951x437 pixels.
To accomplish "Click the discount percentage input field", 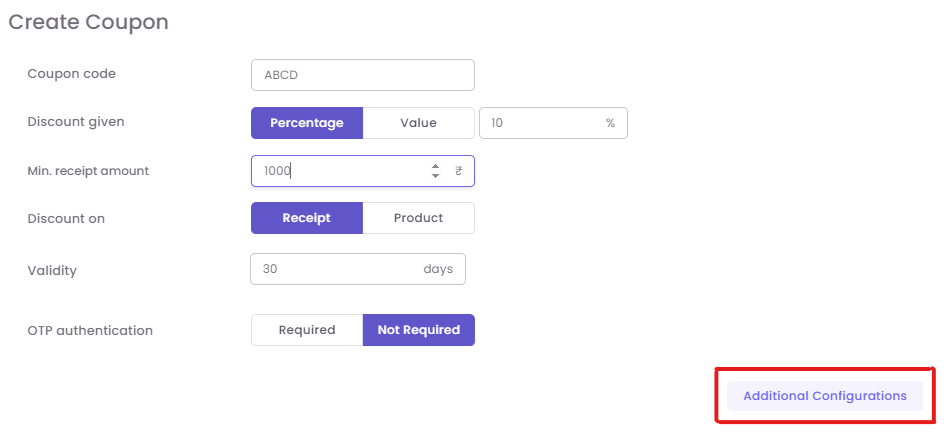I will (540, 123).
